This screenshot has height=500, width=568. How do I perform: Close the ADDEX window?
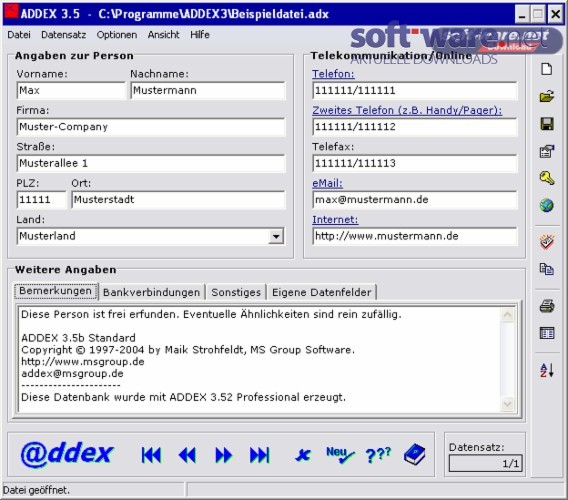pyautogui.click(x=555, y=14)
